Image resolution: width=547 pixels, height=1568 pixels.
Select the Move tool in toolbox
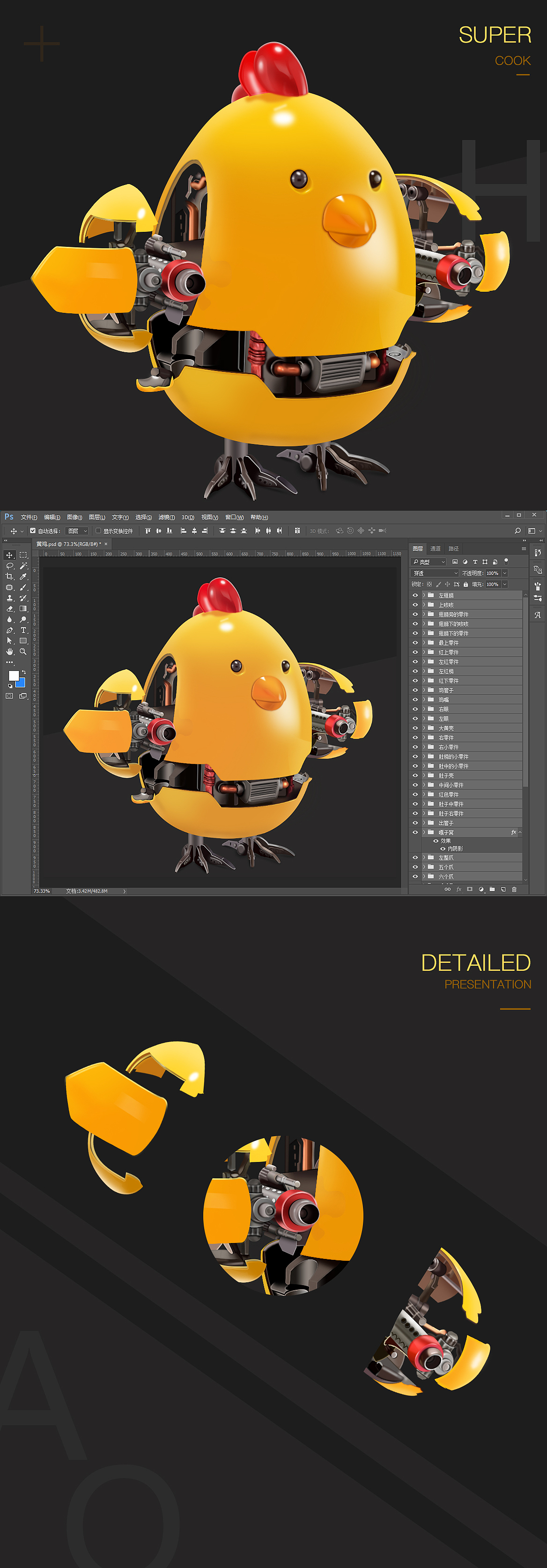point(9,555)
